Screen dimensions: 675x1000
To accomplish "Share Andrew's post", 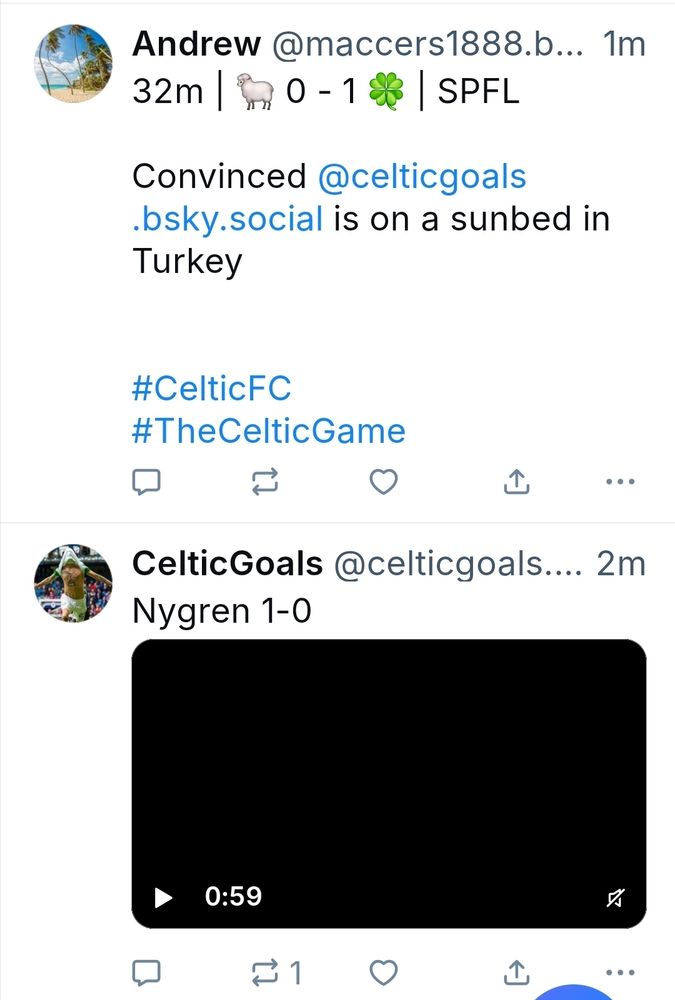I will 516,482.
